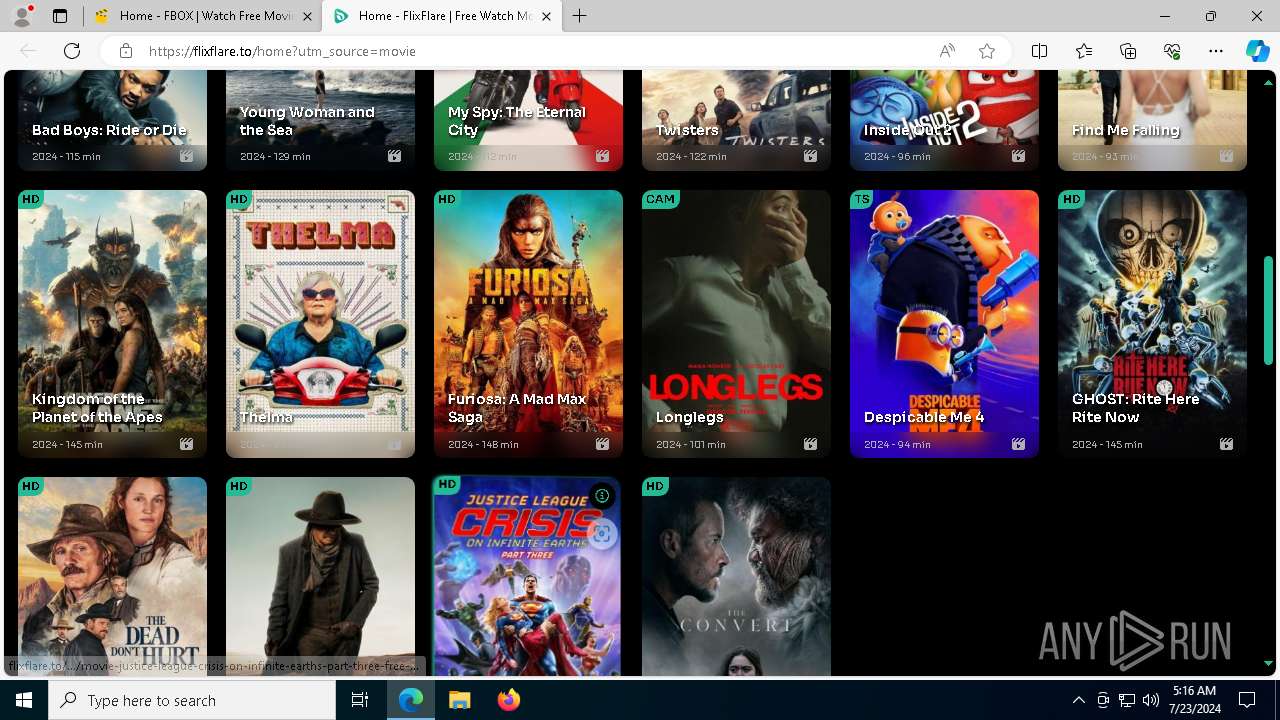The height and width of the screenshot is (720, 1280).
Task: Open the dark cowboy hat poster
Action: pos(320,576)
